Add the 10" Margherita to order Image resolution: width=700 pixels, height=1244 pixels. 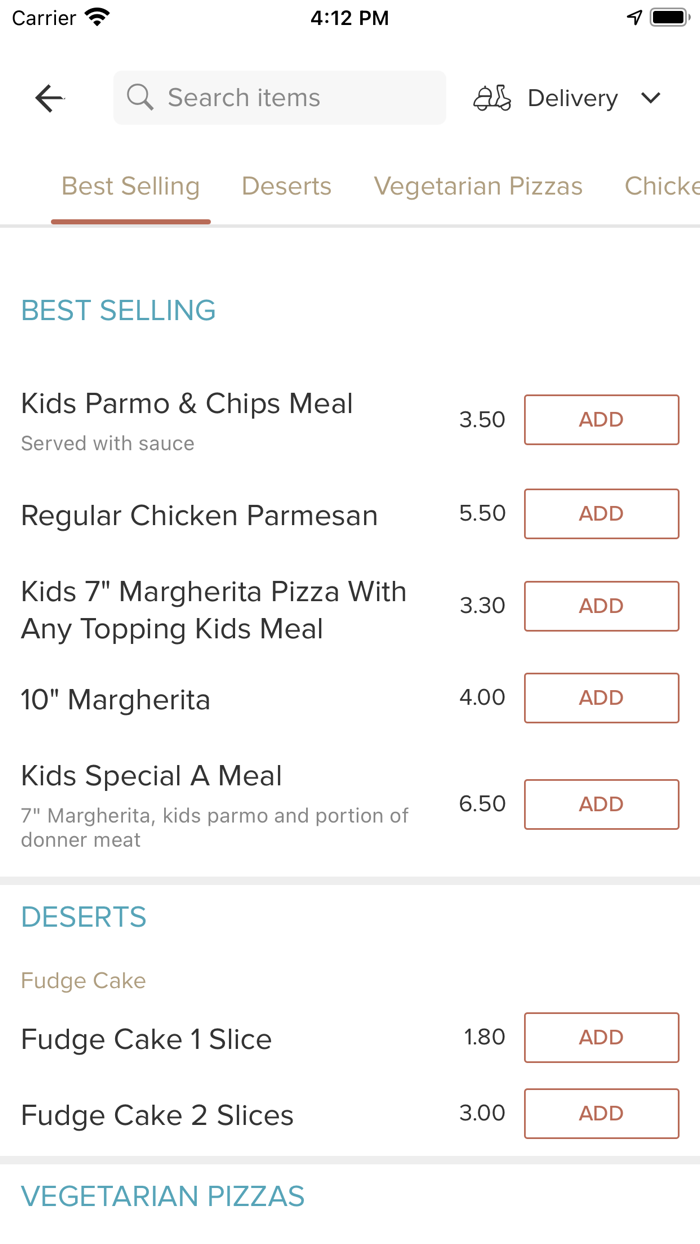click(601, 697)
